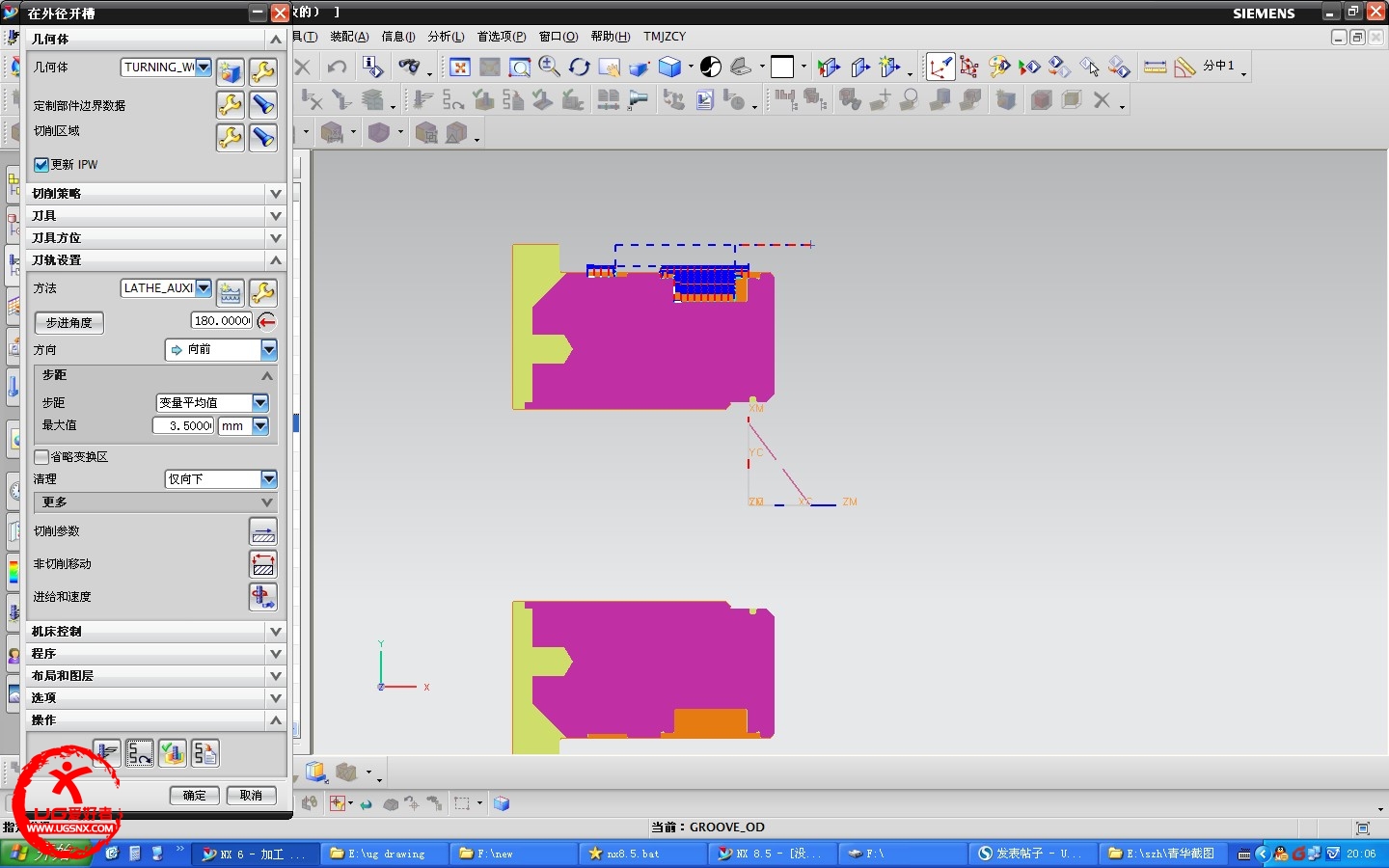Open the mm units dropdown
The image size is (1389, 868).
pos(260,426)
